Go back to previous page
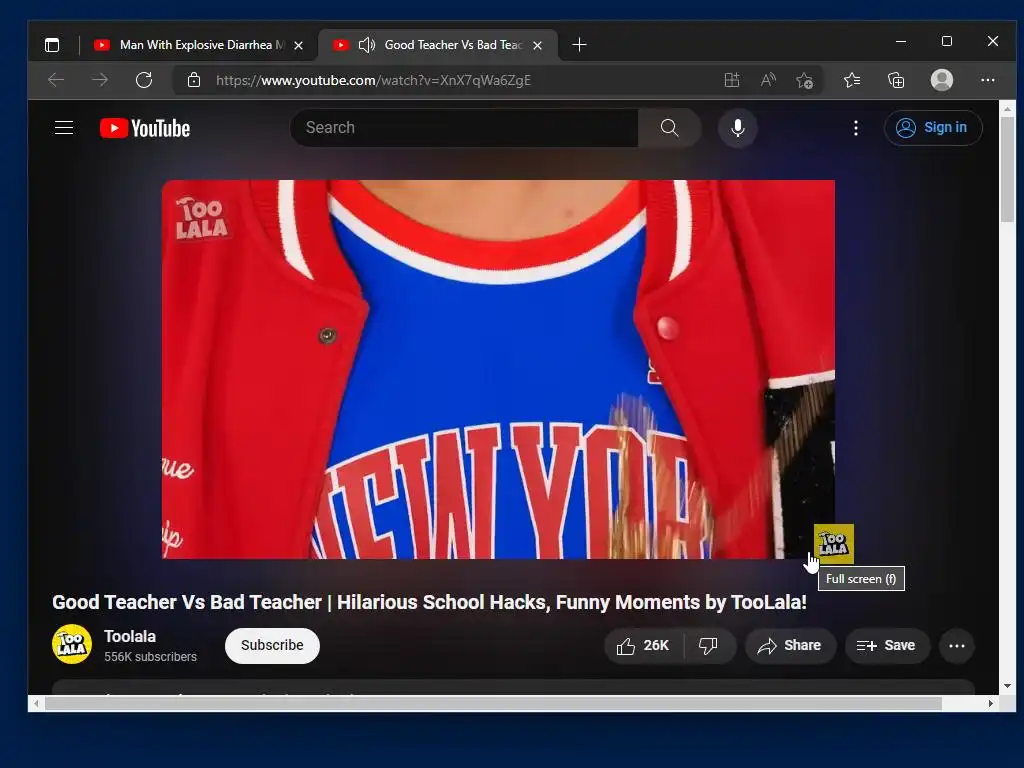 point(56,80)
